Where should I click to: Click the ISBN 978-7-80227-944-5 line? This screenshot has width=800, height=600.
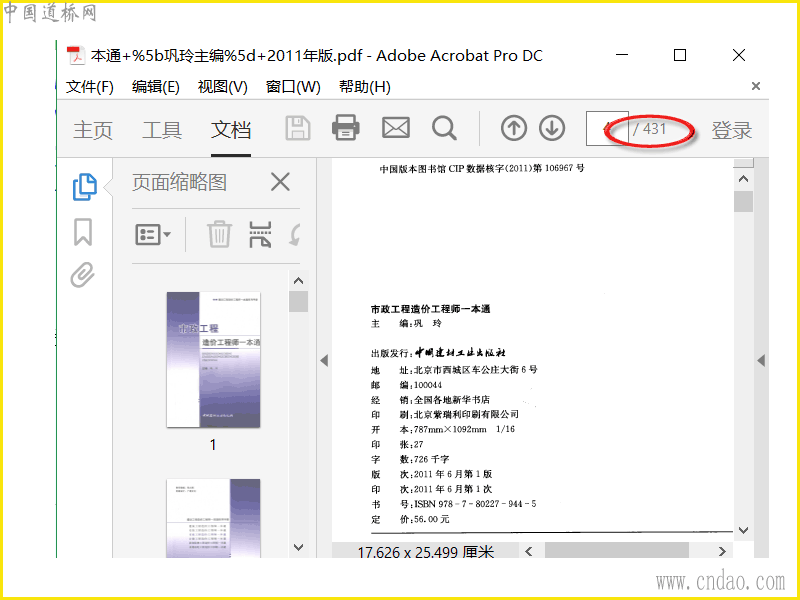[x=454, y=504]
